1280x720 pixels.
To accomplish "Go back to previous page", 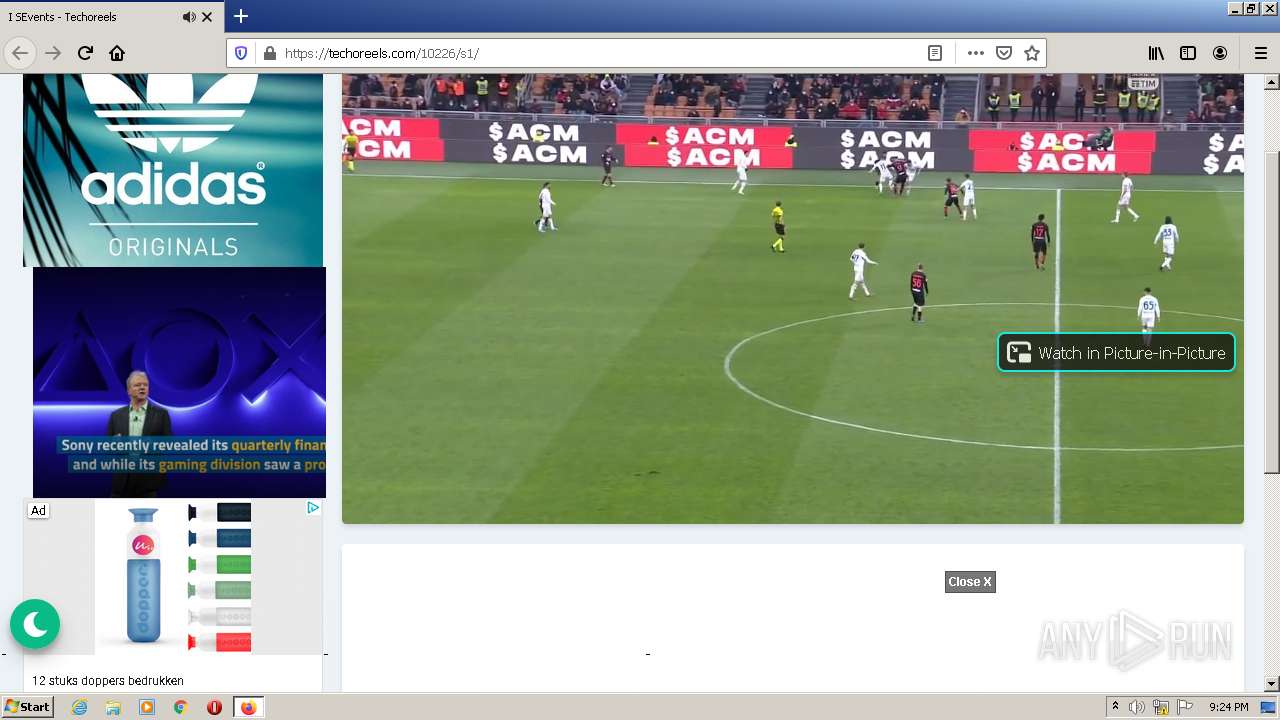I will tap(20, 53).
